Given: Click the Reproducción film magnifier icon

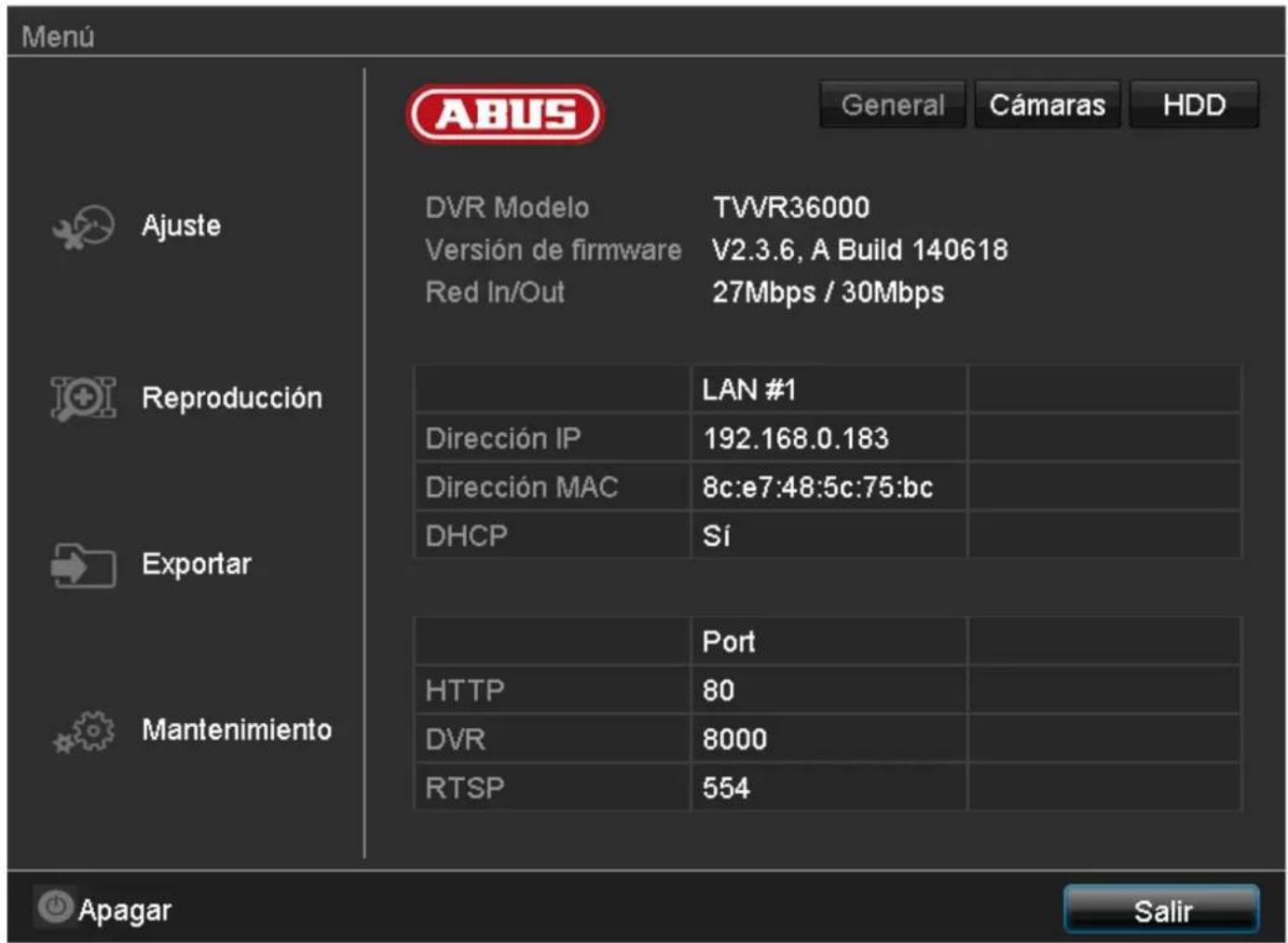Looking at the screenshot, I should [83, 398].
